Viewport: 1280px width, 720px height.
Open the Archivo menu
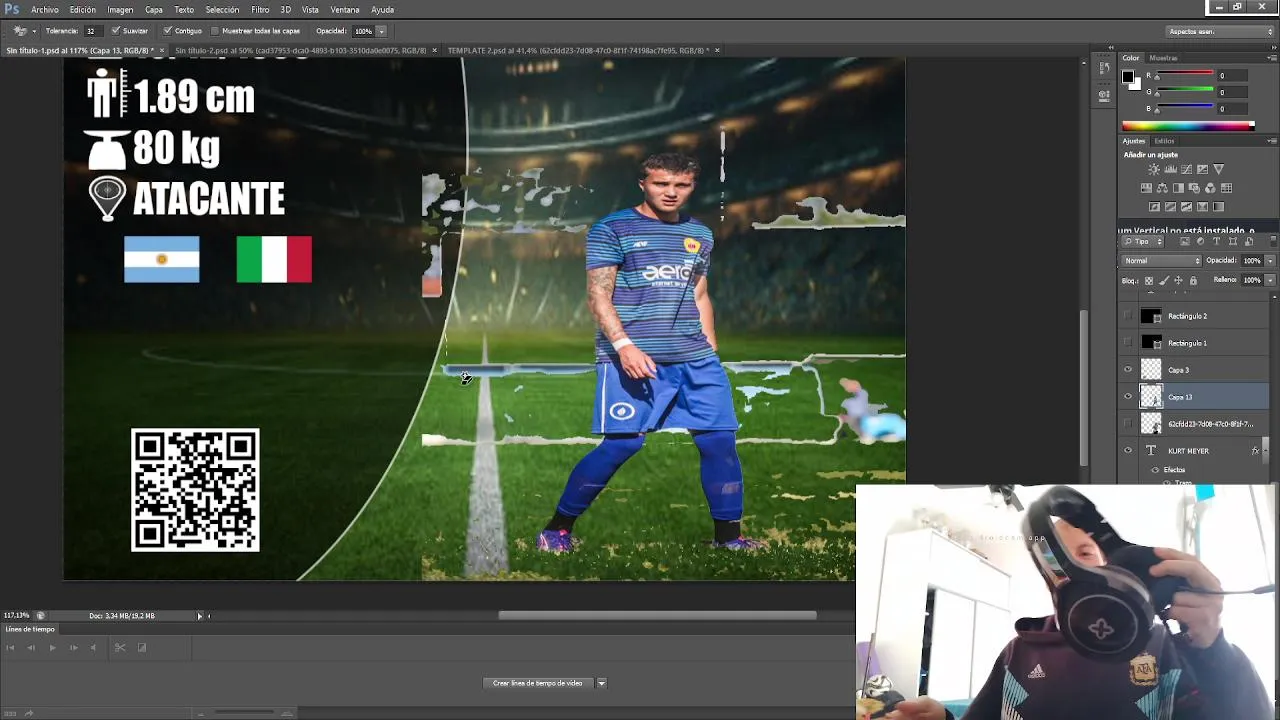click(45, 10)
